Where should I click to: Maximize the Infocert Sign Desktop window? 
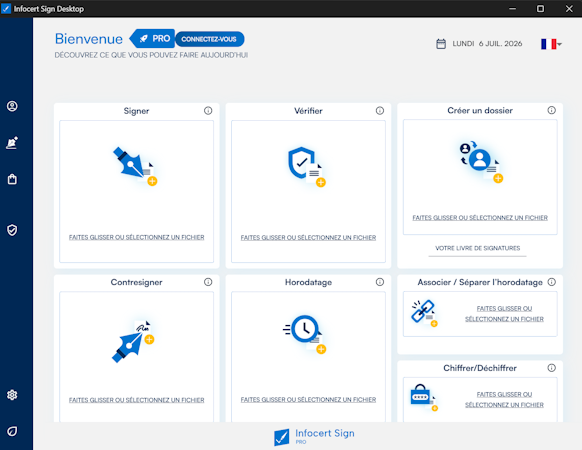tap(540, 9)
